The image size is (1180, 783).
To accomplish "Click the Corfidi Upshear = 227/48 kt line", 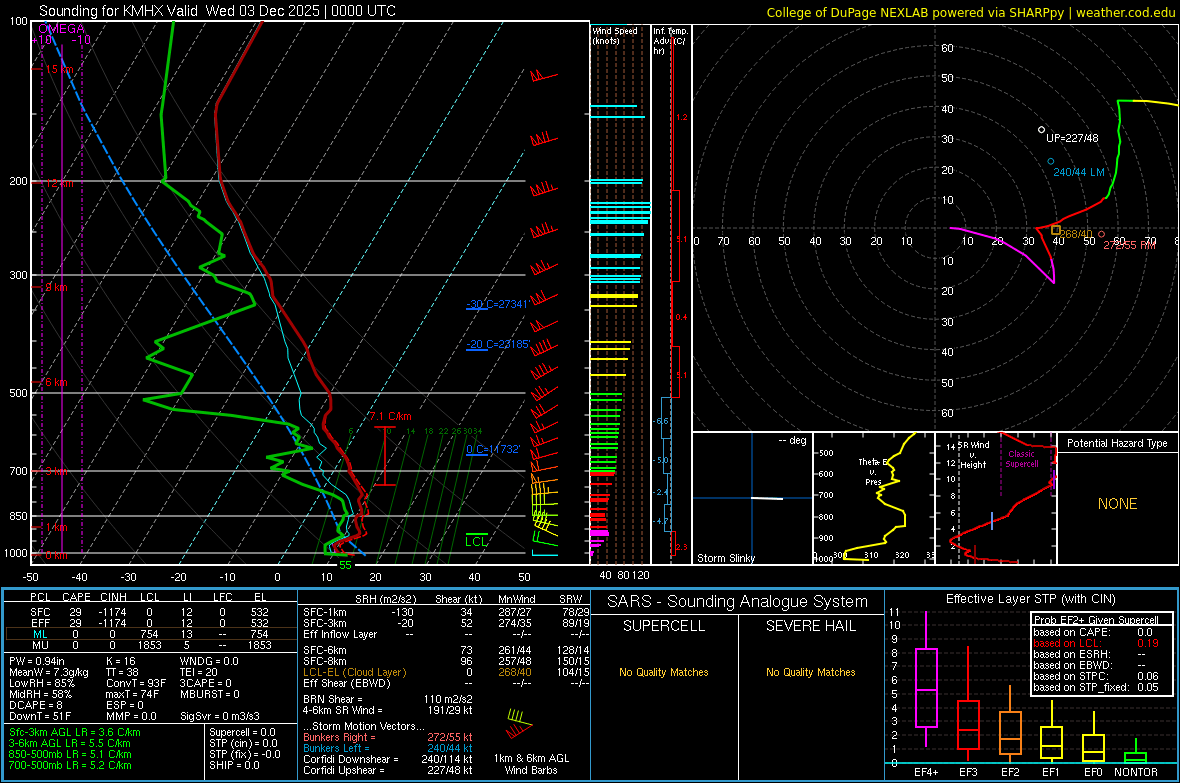I will (x=388, y=769).
